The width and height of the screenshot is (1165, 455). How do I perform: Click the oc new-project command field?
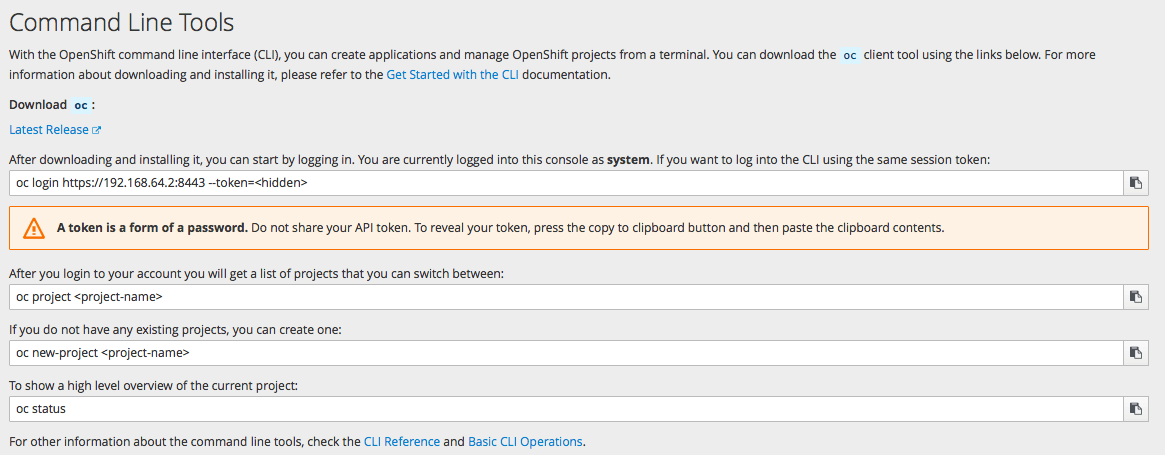pos(566,352)
